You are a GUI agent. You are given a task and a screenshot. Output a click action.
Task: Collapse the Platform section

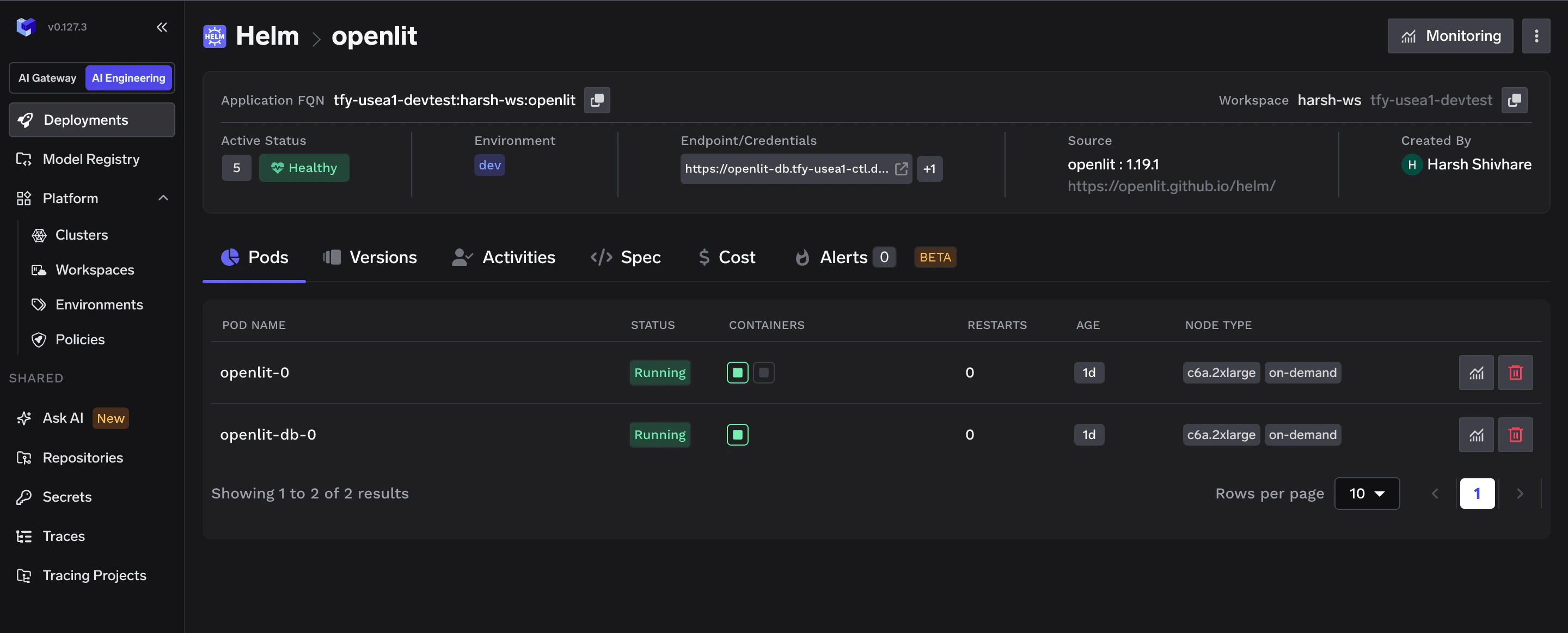click(163, 198)
